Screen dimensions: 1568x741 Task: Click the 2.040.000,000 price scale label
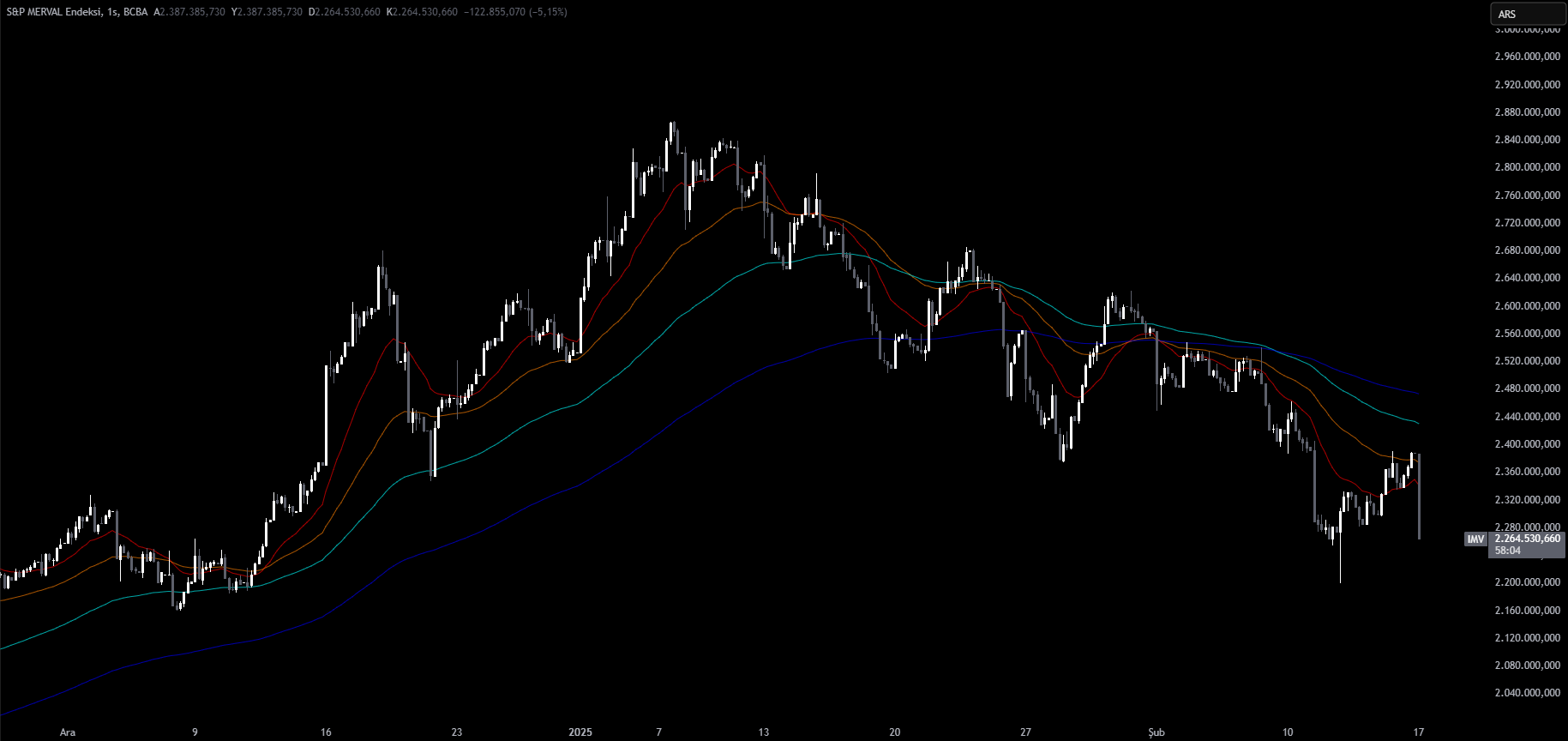pyautogui.click(x=1527, y=693)
